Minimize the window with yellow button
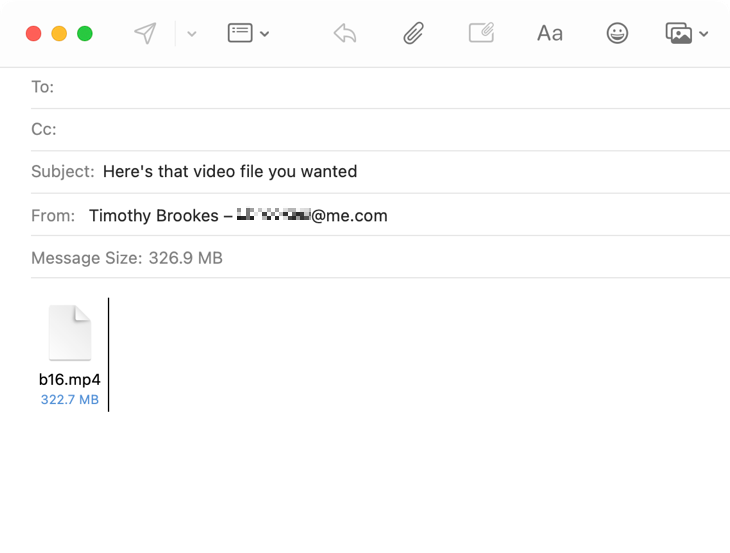The width and height of the screenshot is (730, 553). click(59, 33)
